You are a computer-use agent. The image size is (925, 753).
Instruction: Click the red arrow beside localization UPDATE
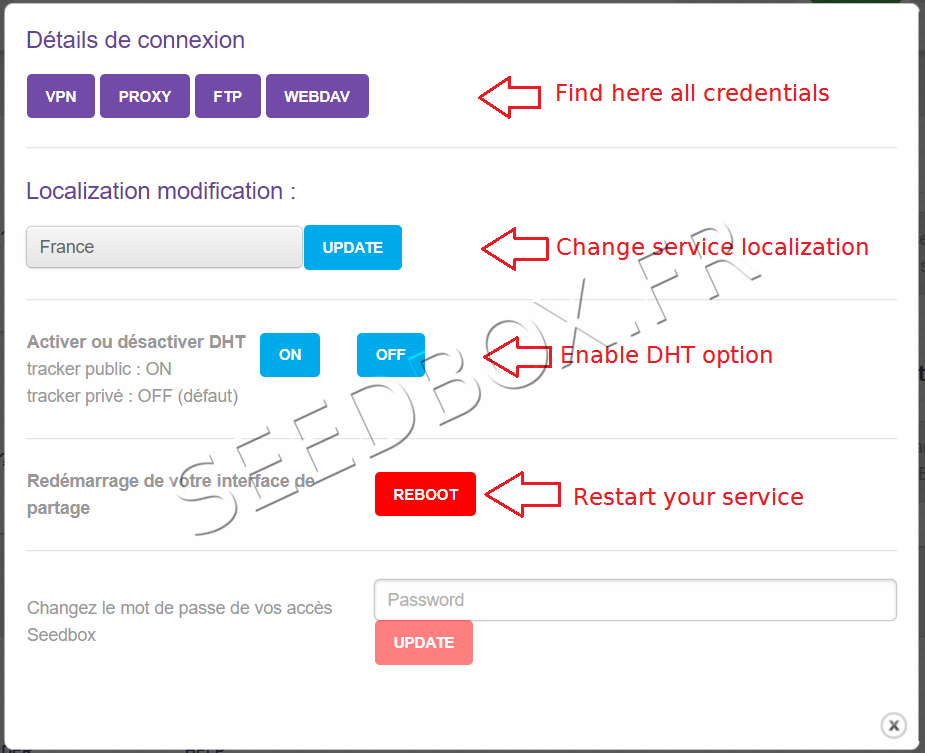pos(515,248)
